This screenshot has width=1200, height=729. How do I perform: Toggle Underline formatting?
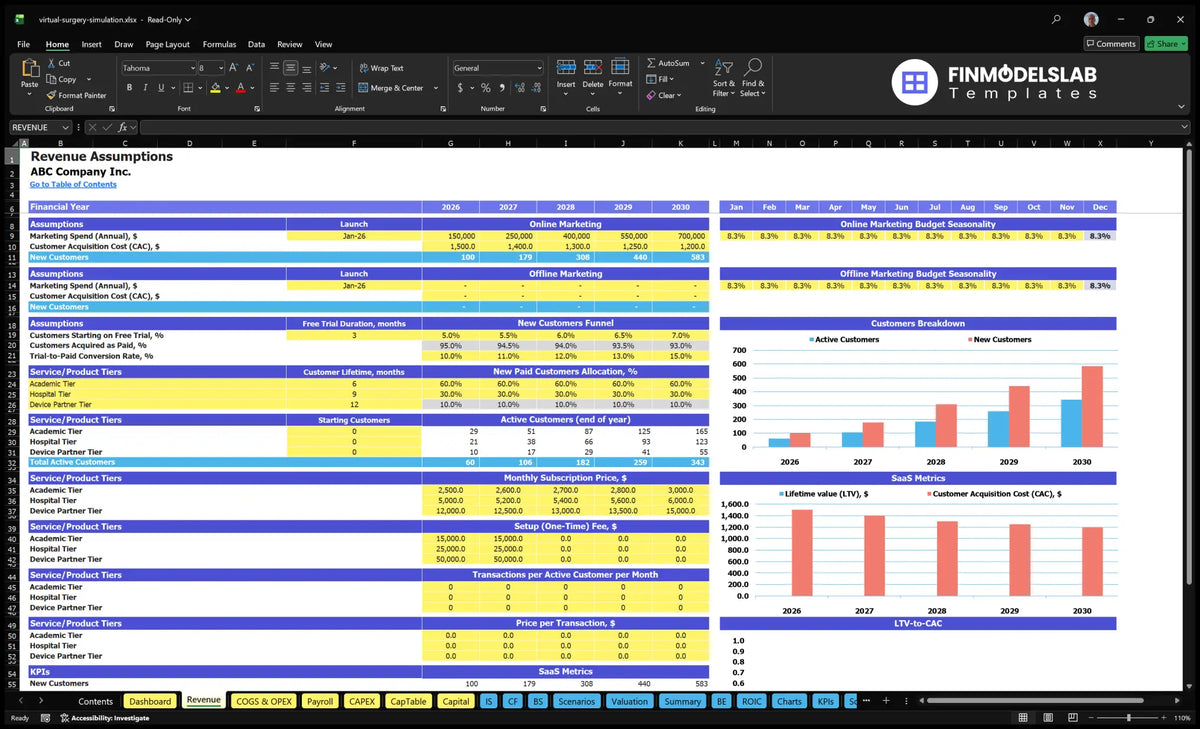[x=161, y=88]
